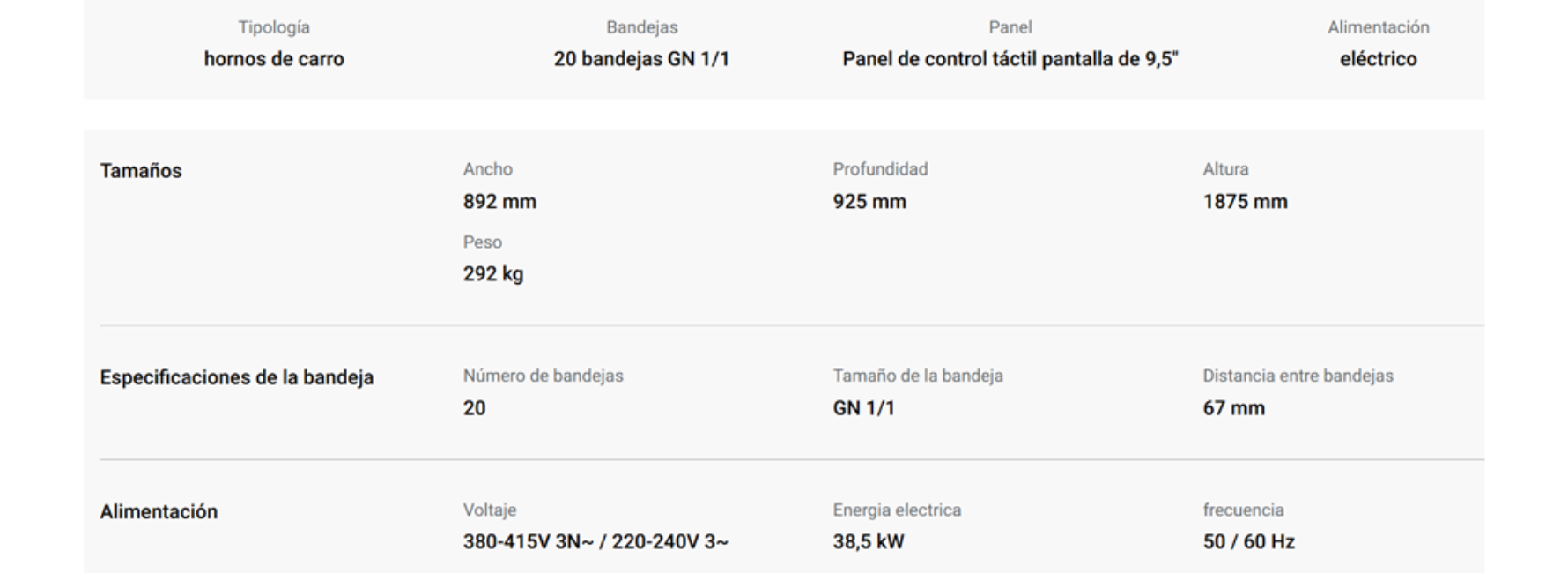This screenshot has width=1568, height=573.
Task: Select the Tamaño de la bandeja value
Action: 863,408
